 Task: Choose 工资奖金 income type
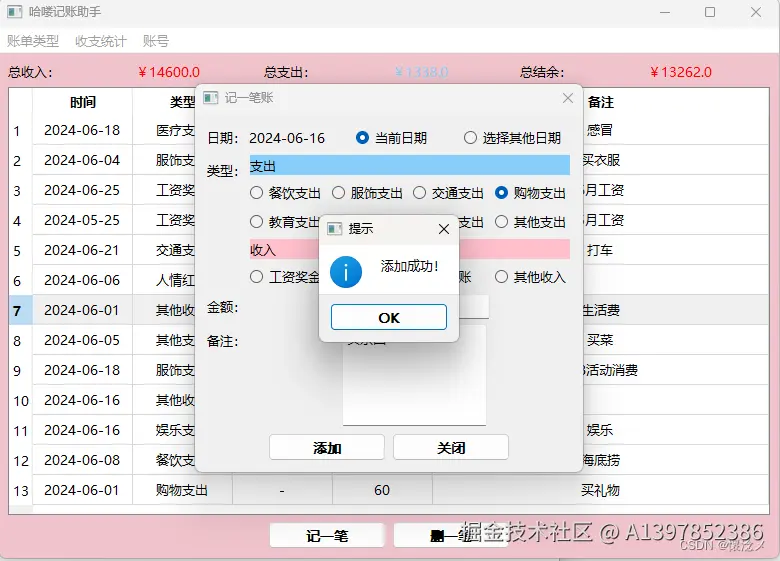[285, 277]
